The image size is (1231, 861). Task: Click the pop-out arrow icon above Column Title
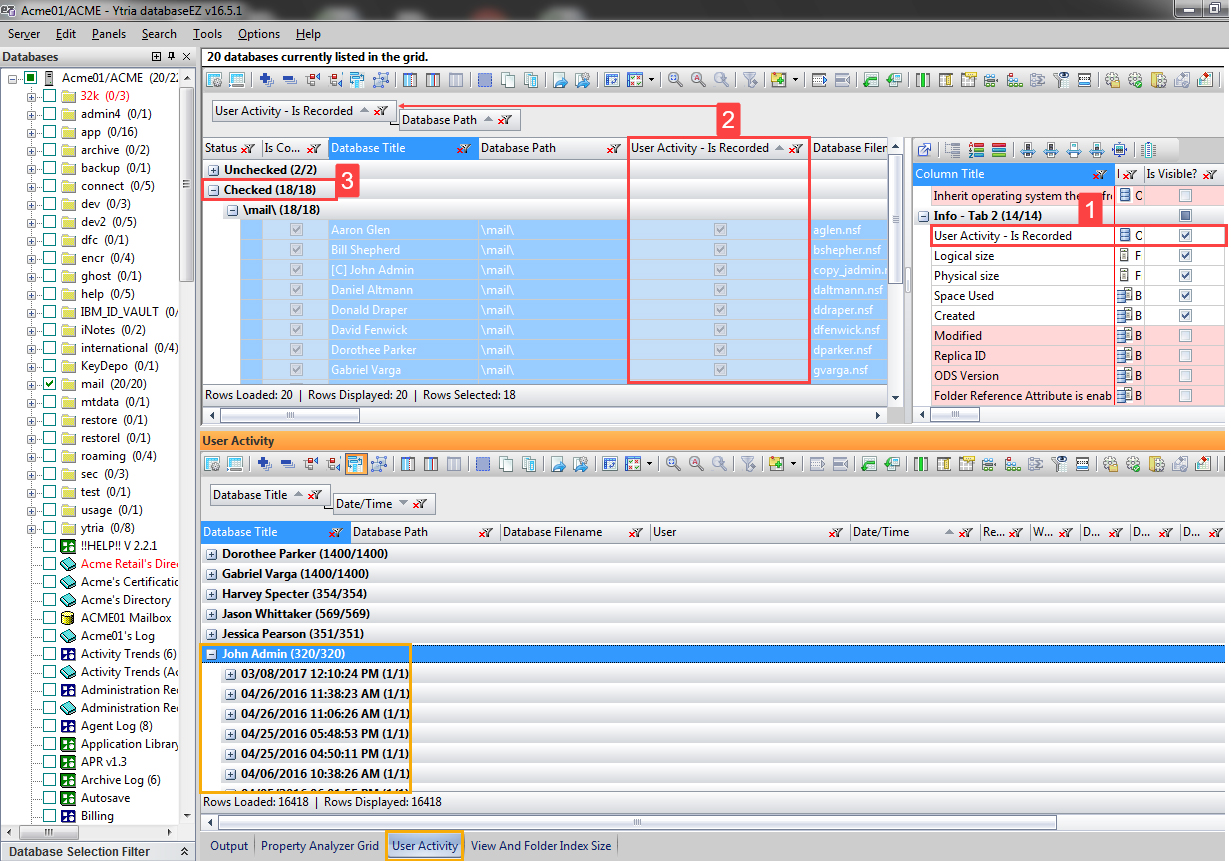[924, 150]
